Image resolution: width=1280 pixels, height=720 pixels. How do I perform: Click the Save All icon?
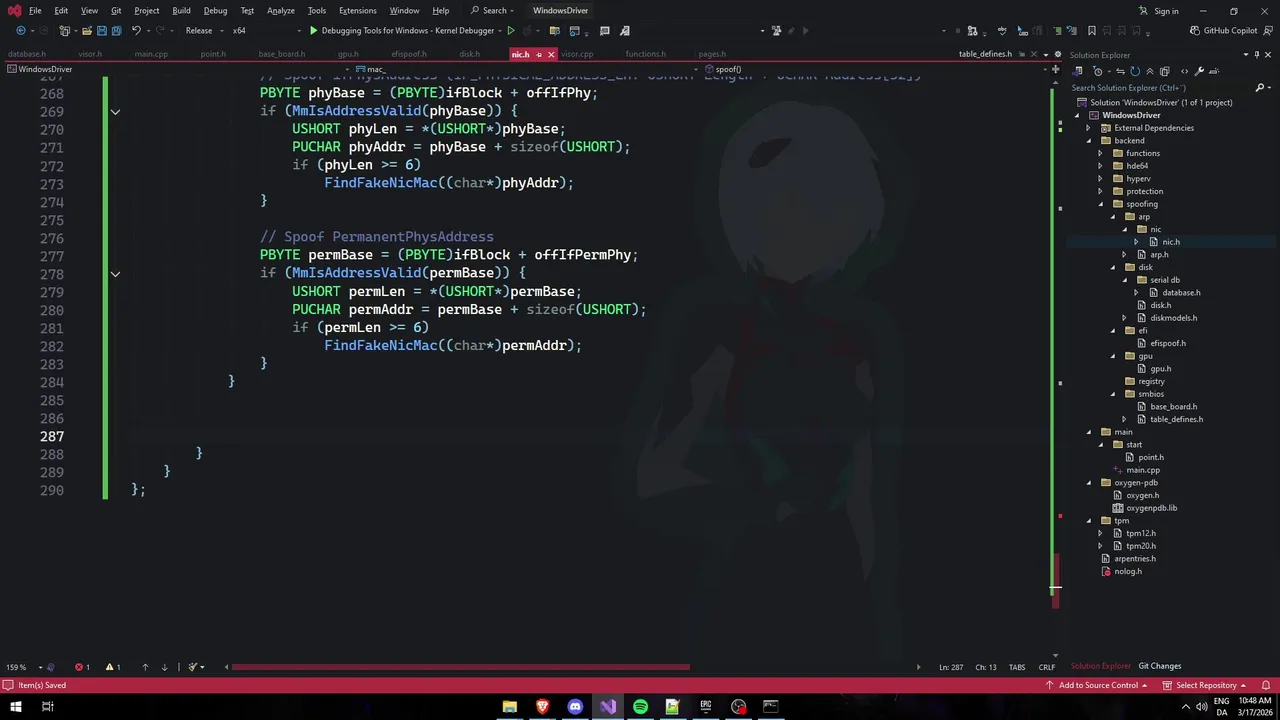pyautogui.click(x=117, y=30)
